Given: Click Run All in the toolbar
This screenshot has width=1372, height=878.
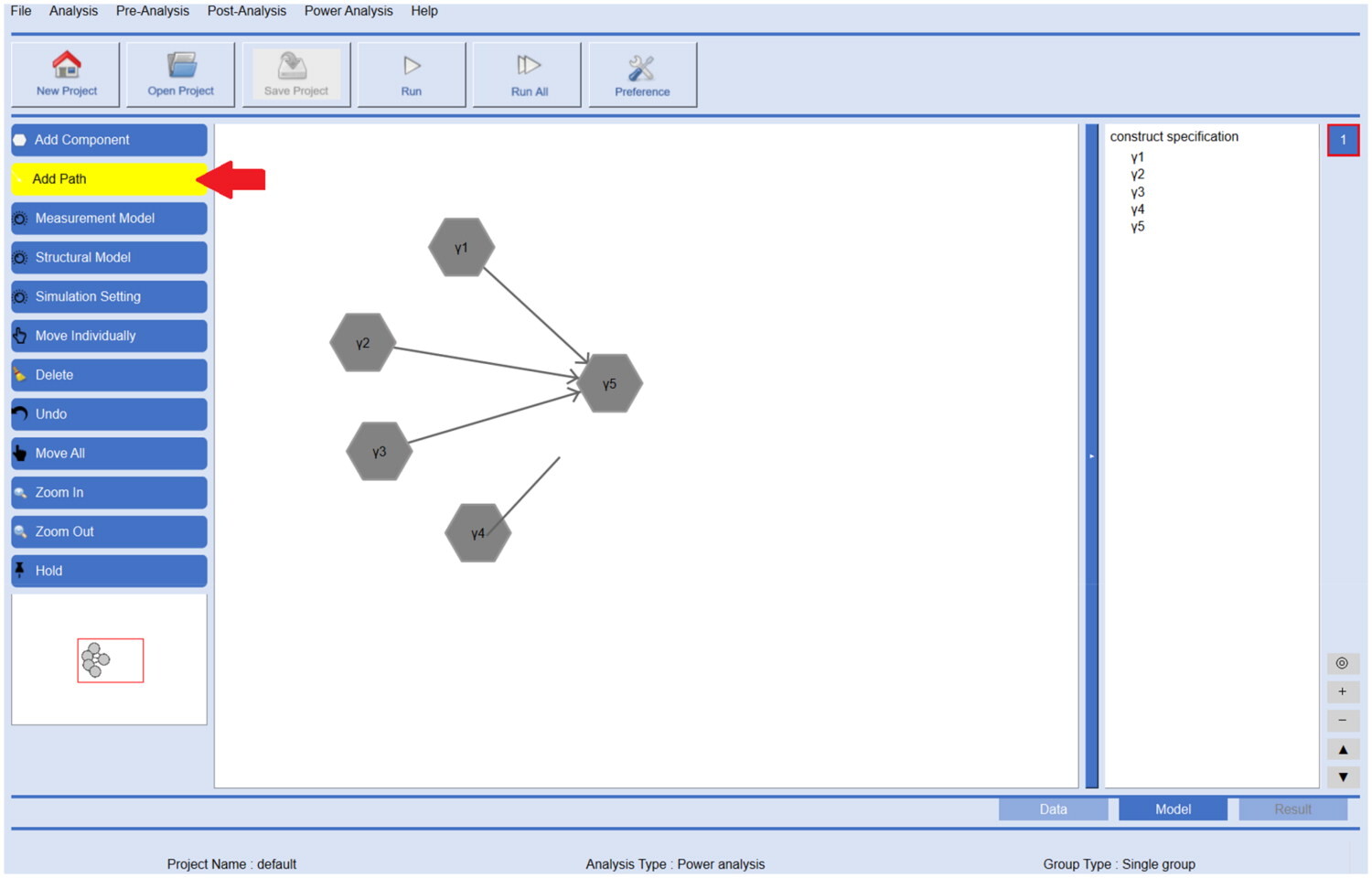Looking at the screenshot, I should pos(528,75).
